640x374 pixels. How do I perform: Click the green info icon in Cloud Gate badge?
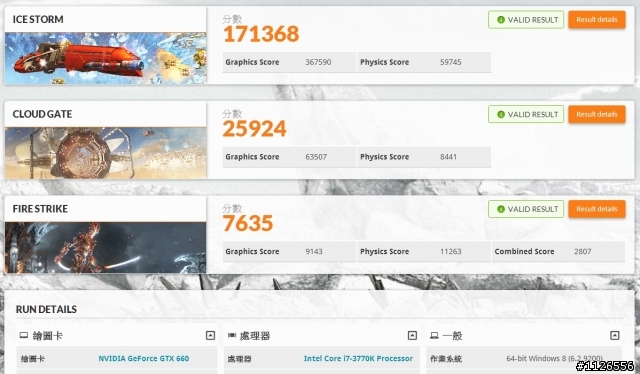pos(501,114)
